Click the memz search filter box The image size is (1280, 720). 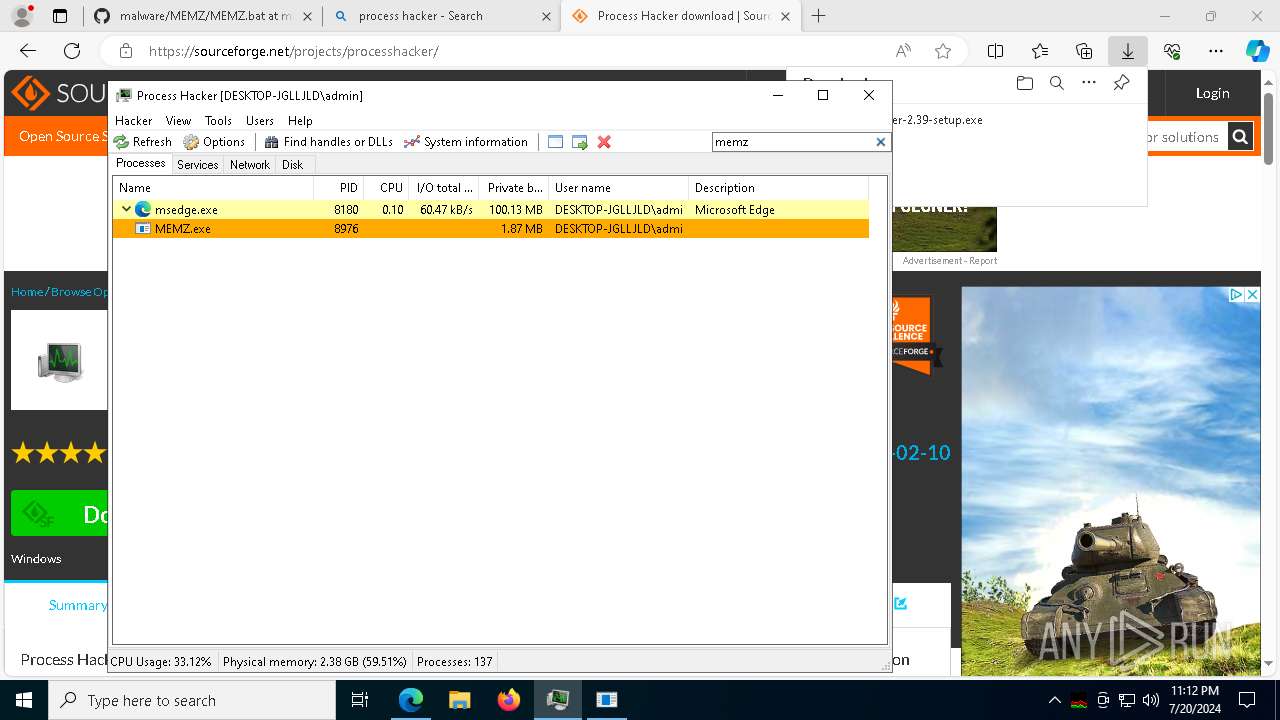(794, 142)
